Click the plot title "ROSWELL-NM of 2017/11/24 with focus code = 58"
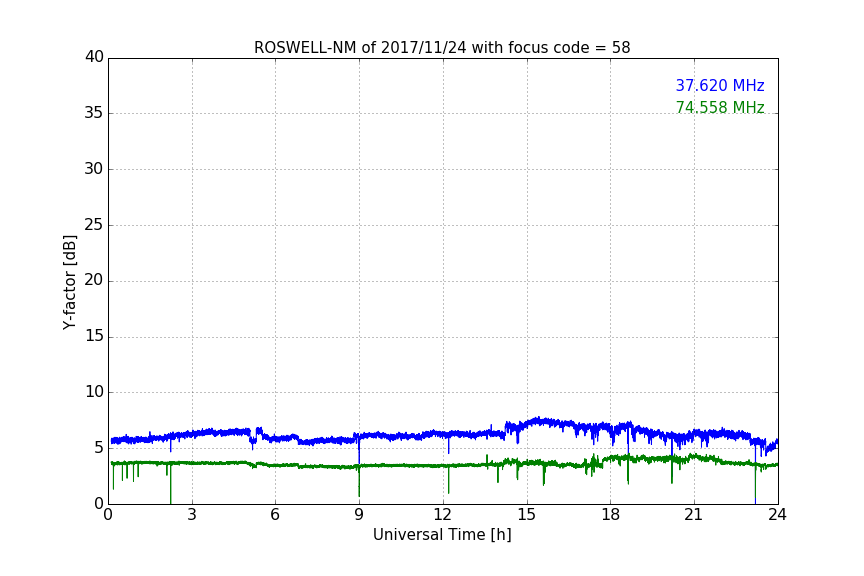Screen dimensions: 864x576 pos(442,48)
